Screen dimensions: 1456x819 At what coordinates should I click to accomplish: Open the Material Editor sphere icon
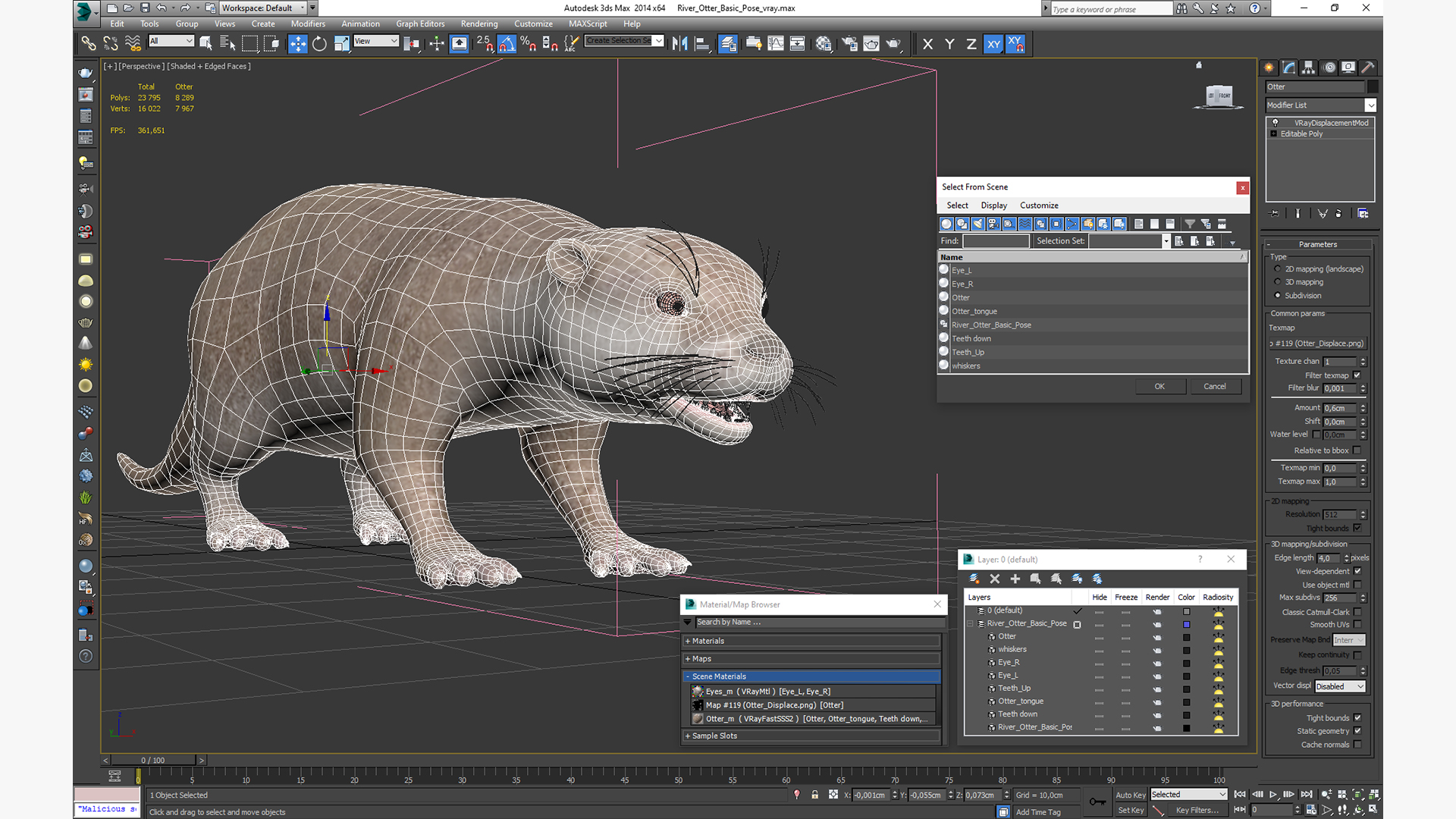(x=824, y=44)
